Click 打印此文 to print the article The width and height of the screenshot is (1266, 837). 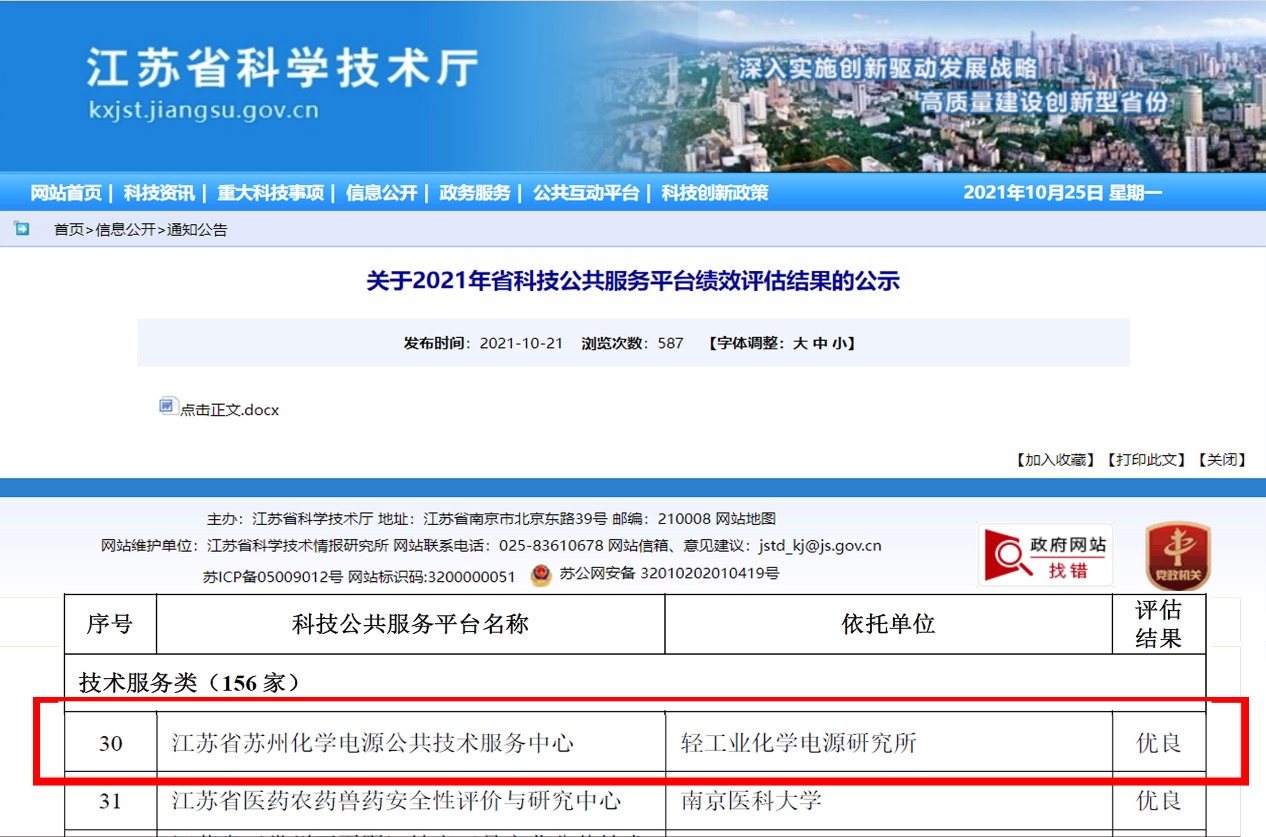(1145, 460)
